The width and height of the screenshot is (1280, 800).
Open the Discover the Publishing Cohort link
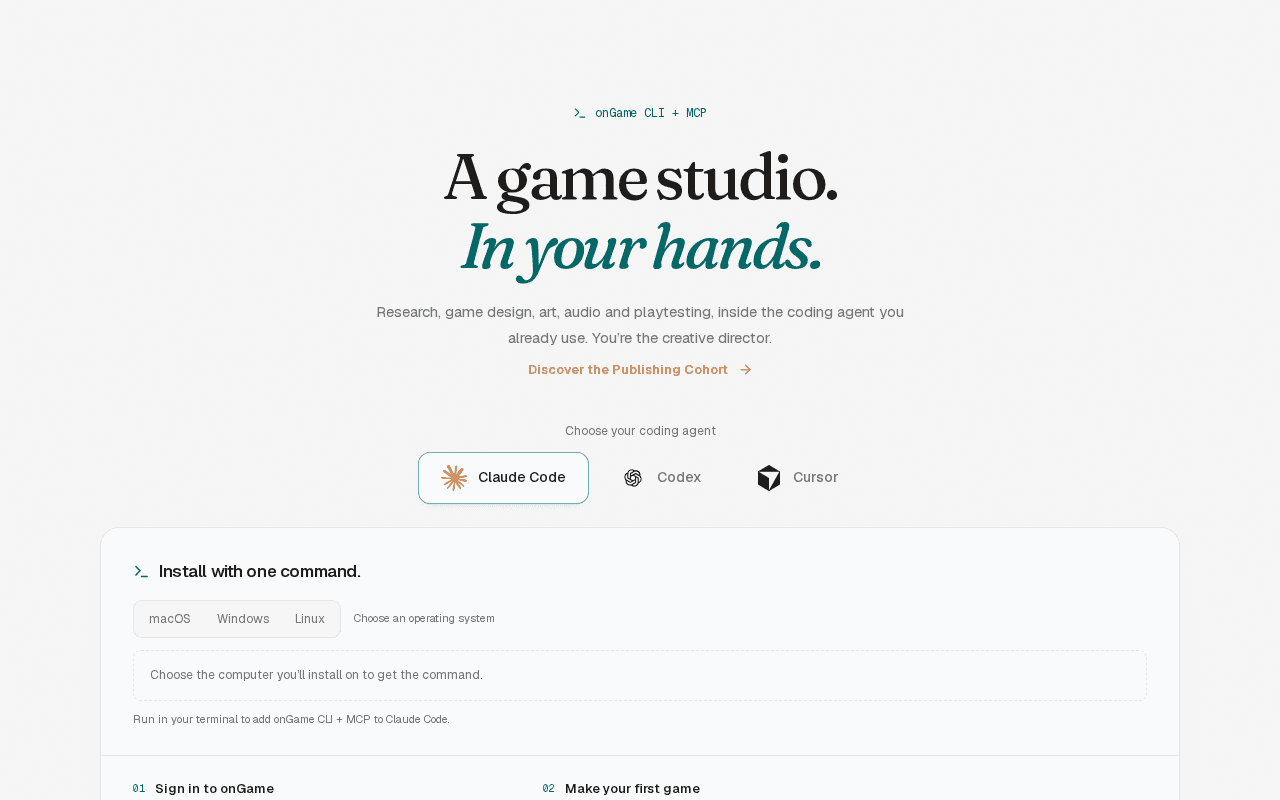[640, 370]
